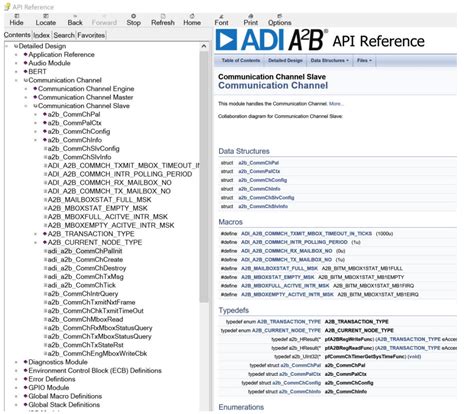
Task: Open a2b_CommChSlvConfig struct link
Action: point(266,198)
